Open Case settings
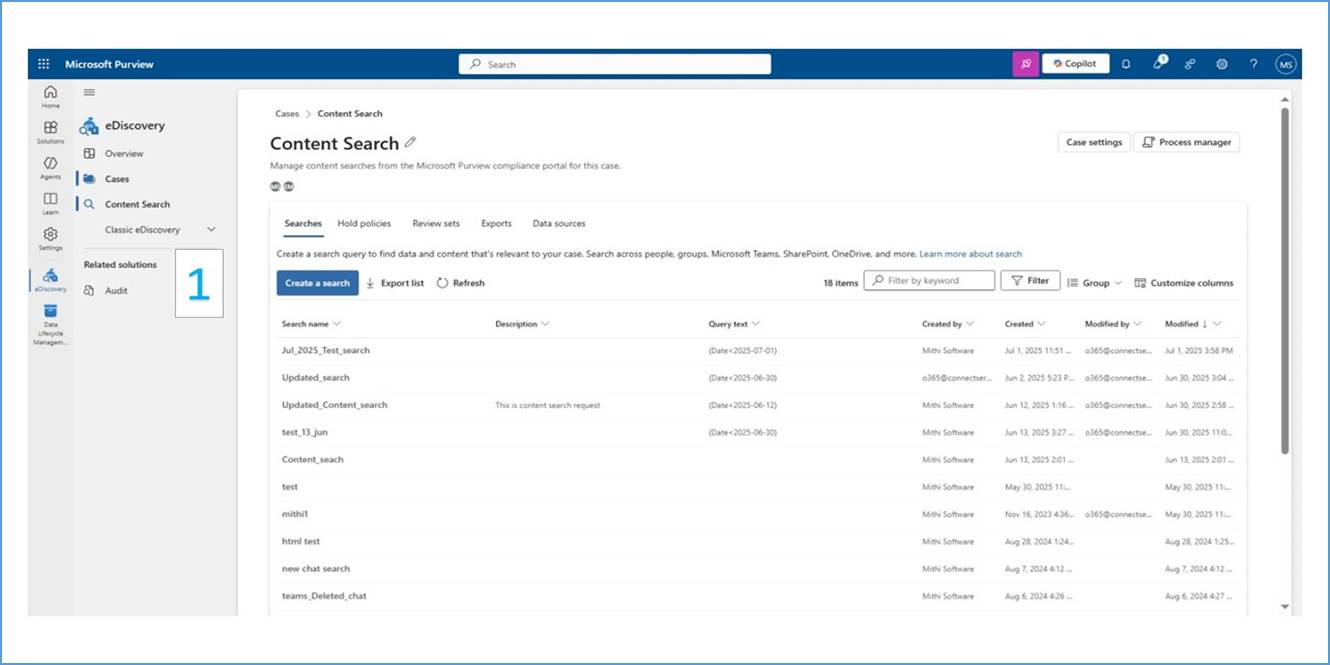Image resolution: width=1330 pixels, height=665 pixels. (1094, 142)
